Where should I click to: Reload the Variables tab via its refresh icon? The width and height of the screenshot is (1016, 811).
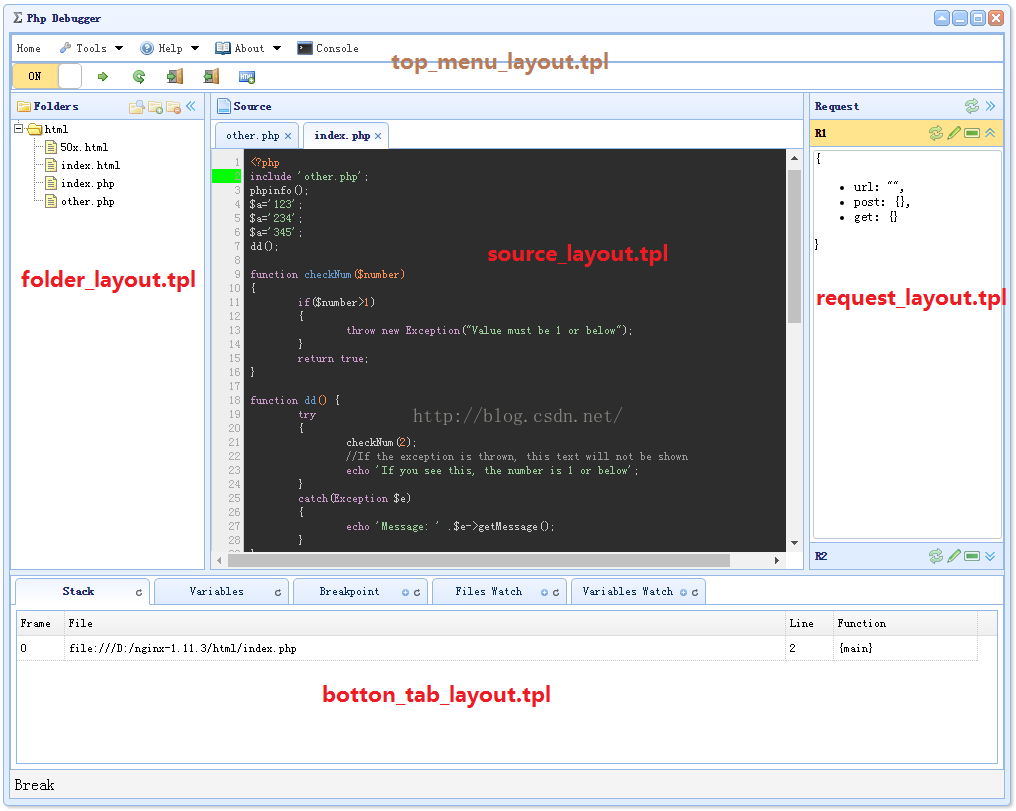[278, 592]
